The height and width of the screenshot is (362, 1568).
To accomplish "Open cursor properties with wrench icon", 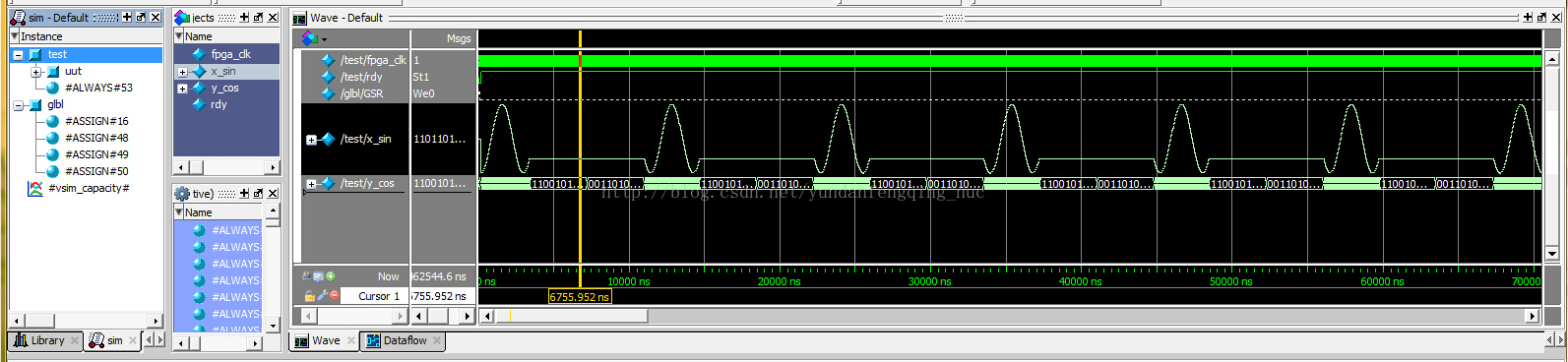I will tap(322, 295).
